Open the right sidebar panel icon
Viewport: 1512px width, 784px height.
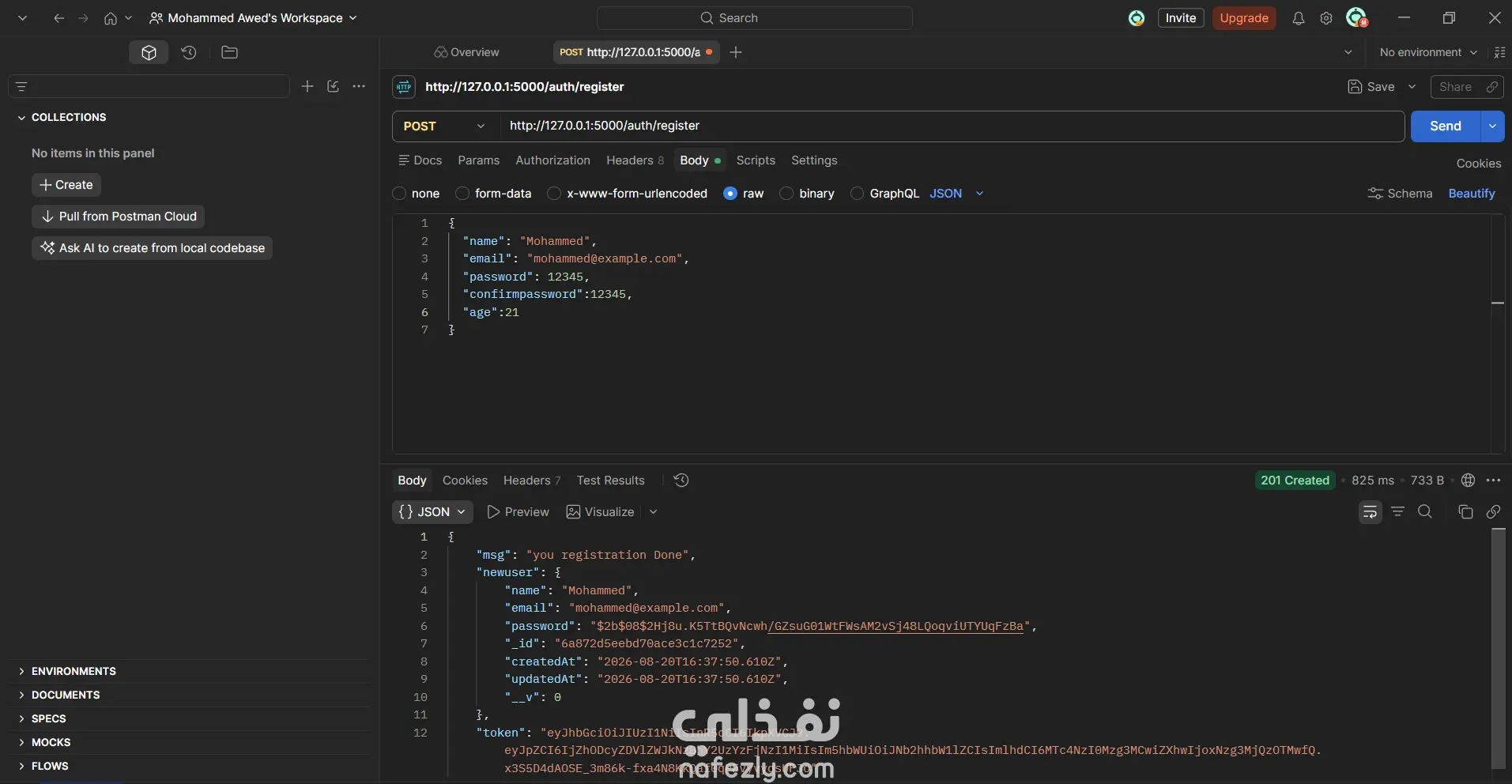click(1499, 52)
